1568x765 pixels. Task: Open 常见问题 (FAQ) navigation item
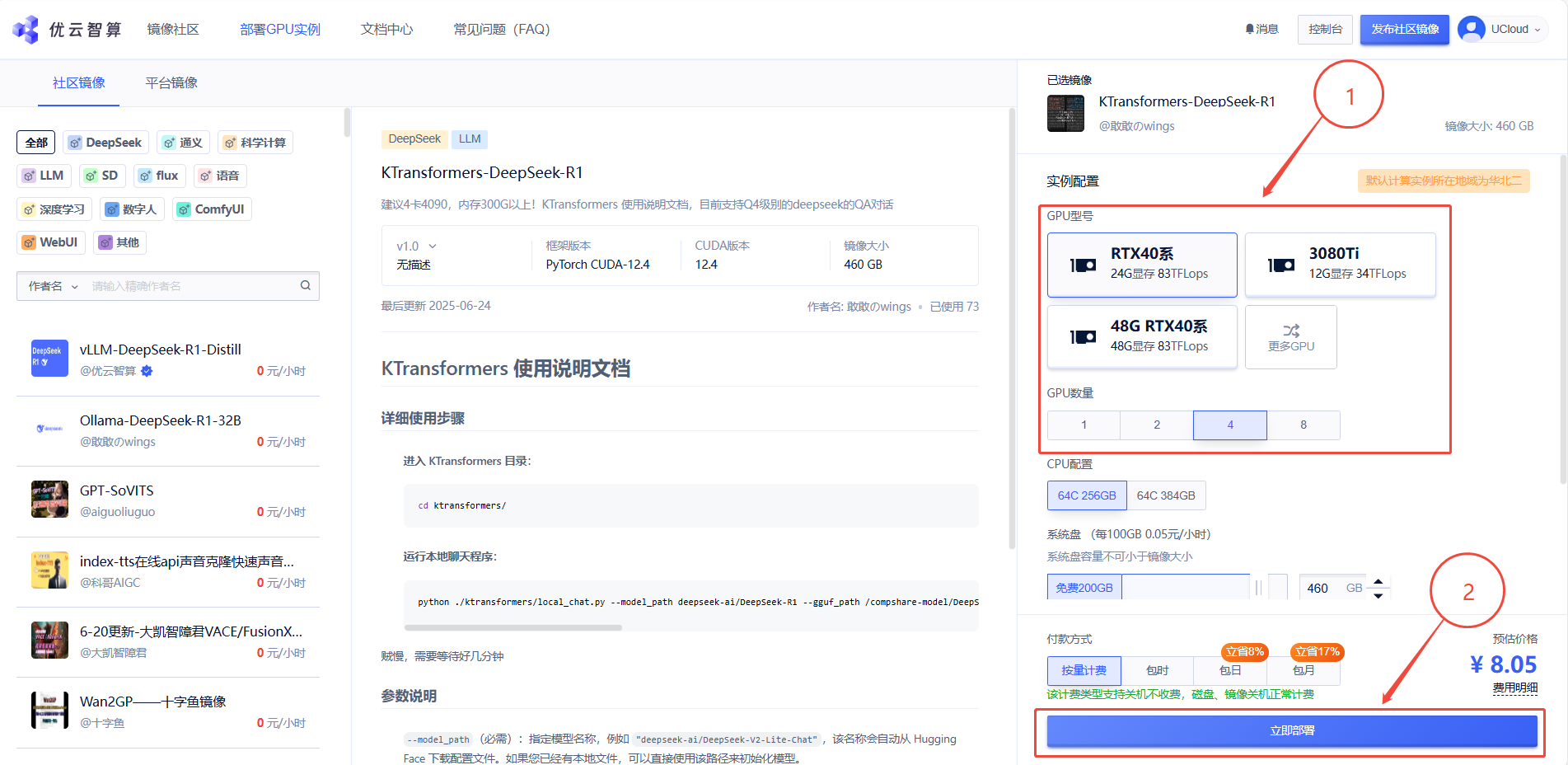coord(501,30)
